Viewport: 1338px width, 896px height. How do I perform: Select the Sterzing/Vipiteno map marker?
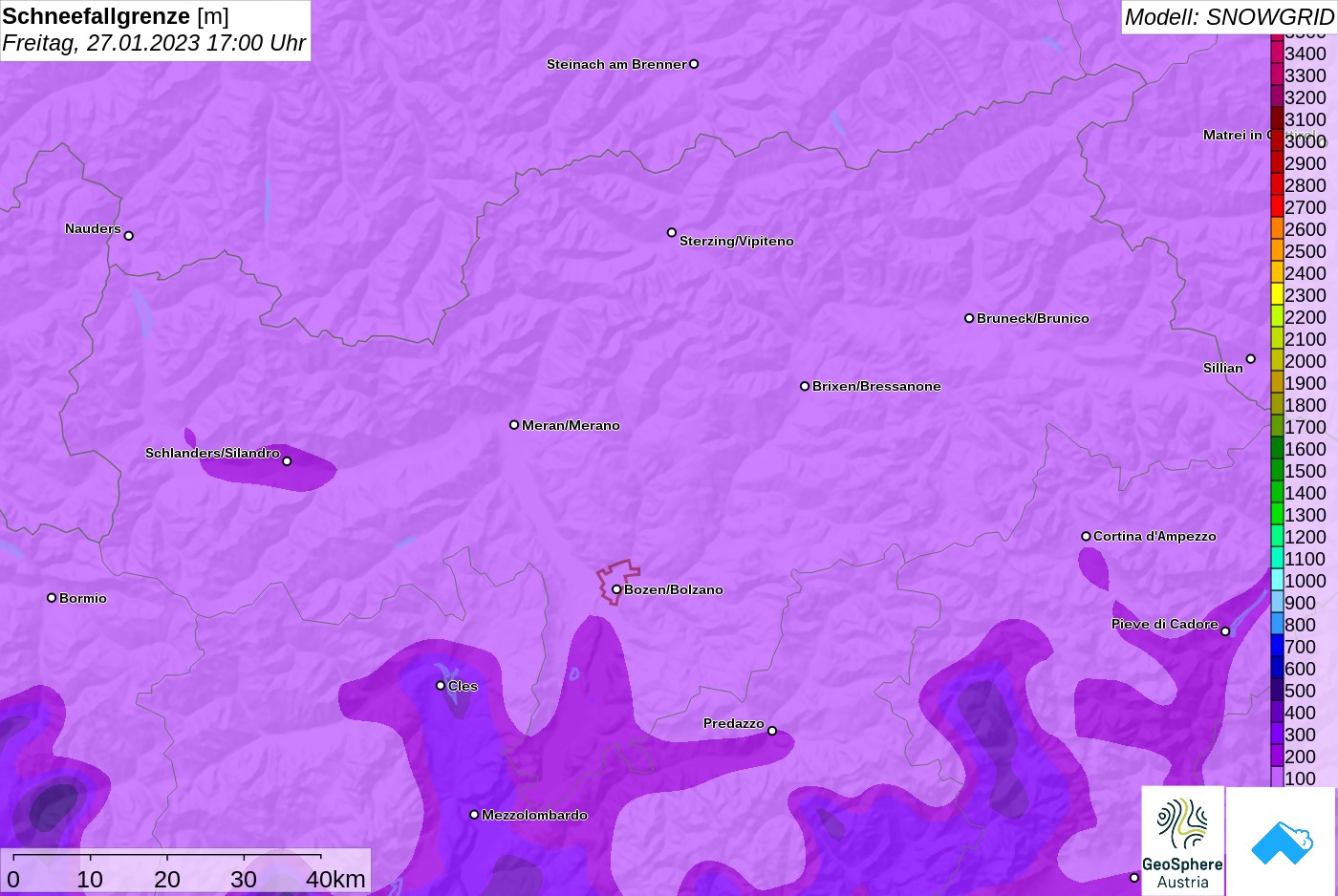click(672, 232)
